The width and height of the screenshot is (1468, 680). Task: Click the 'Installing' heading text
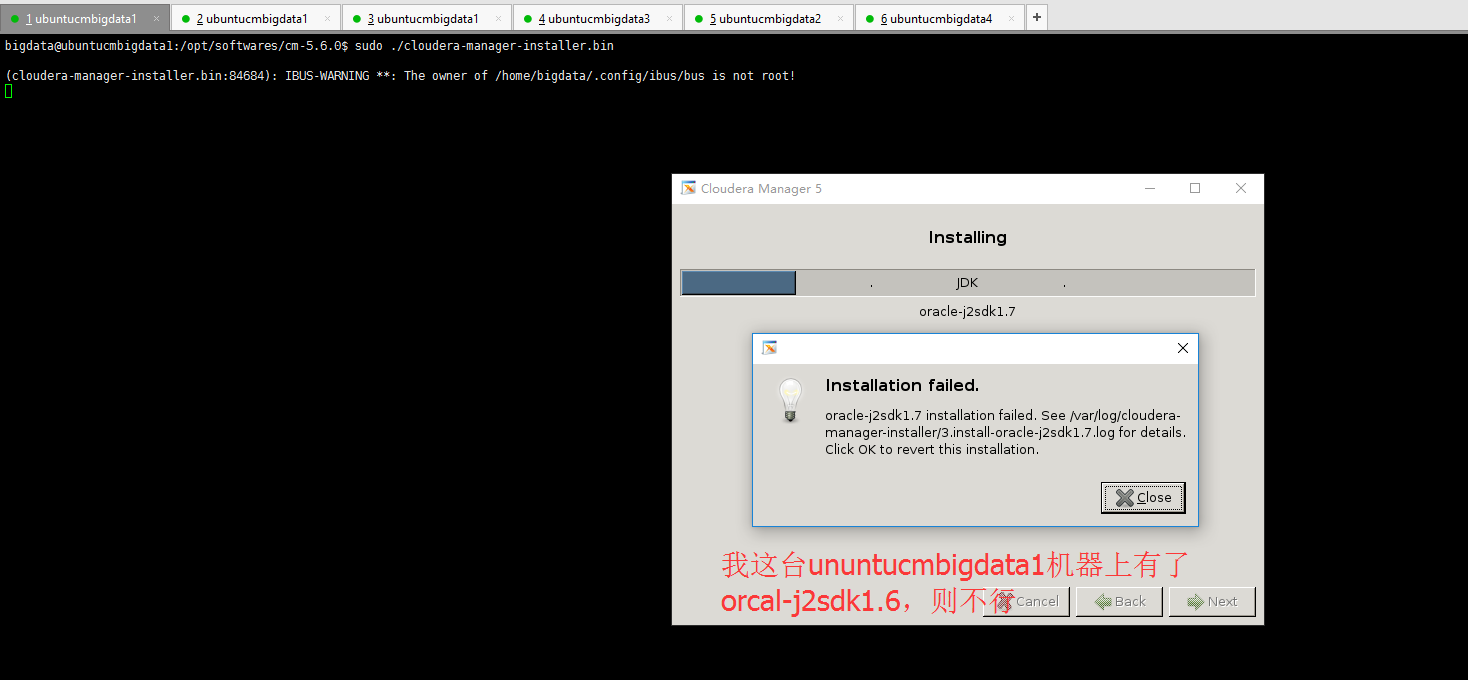pyautogui.click(x=967, y=237)
